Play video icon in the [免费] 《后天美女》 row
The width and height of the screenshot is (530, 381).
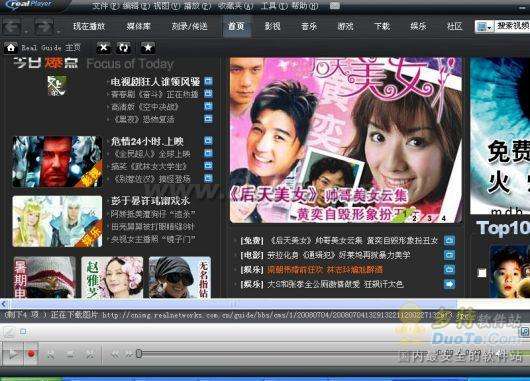coord(449,240)
